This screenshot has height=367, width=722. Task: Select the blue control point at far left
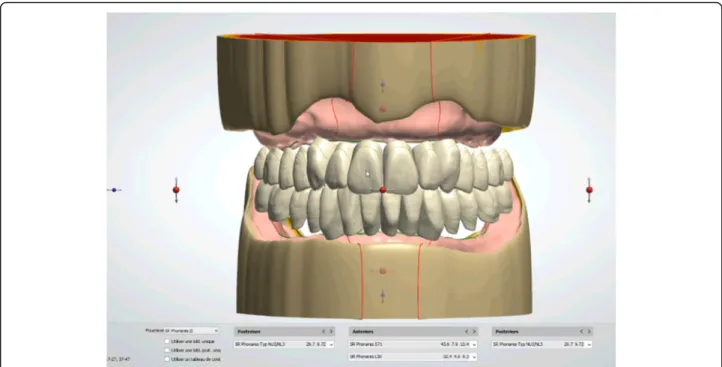(114, 190)
